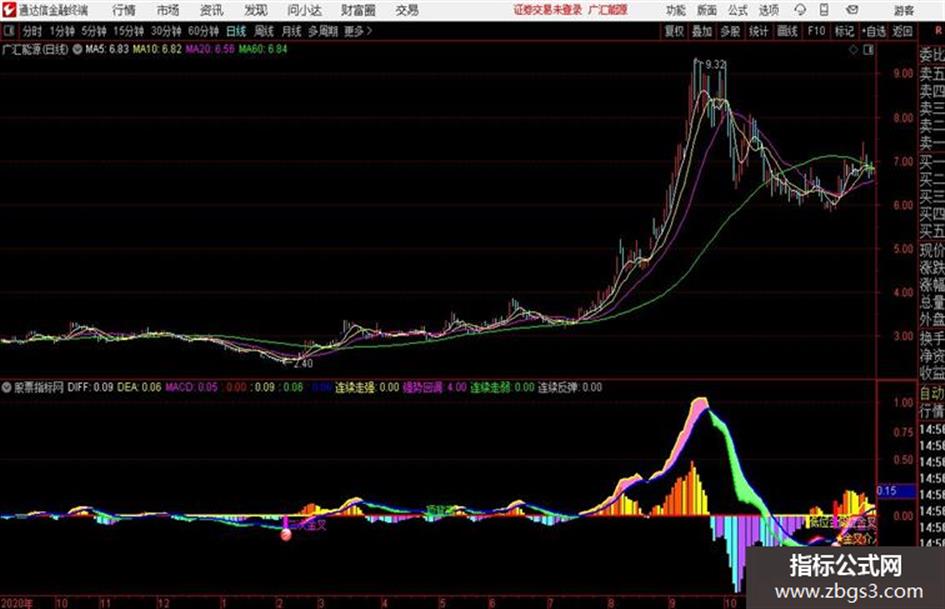945x609 pixels.
Task: Expand the 股票指标网 indicator dropdown arrow
Action: click(x=6, y=388)
